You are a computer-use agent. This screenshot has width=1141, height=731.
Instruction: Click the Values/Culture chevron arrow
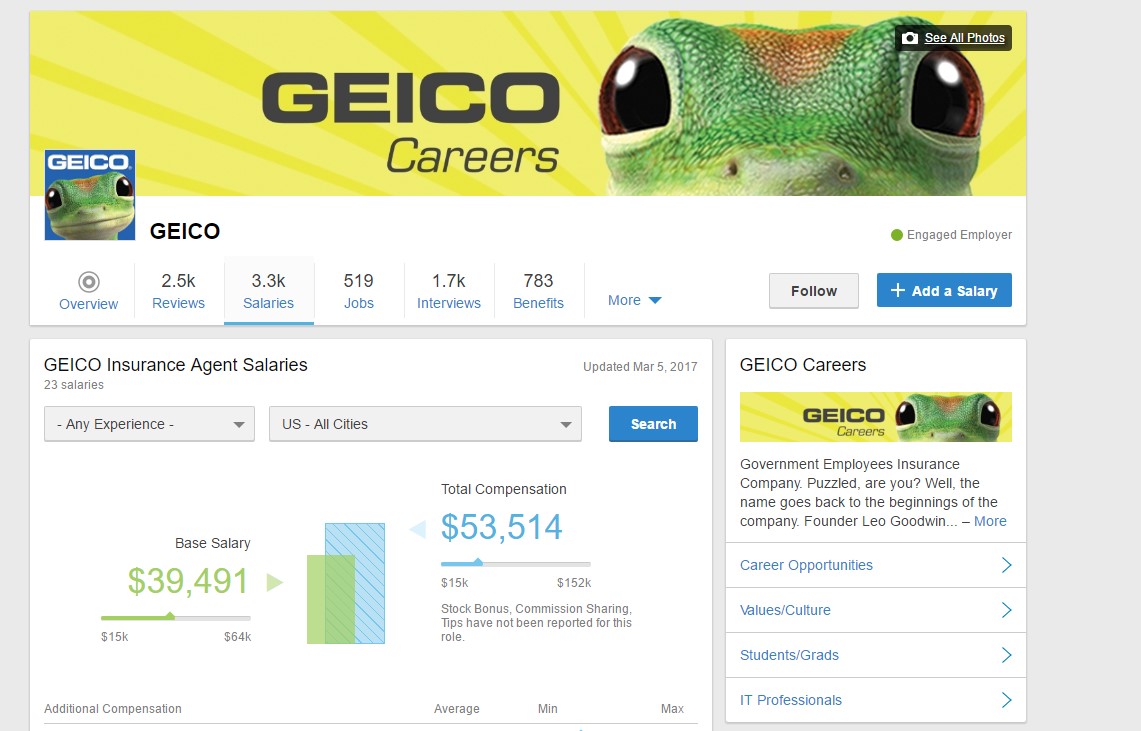pos(1006,610)
